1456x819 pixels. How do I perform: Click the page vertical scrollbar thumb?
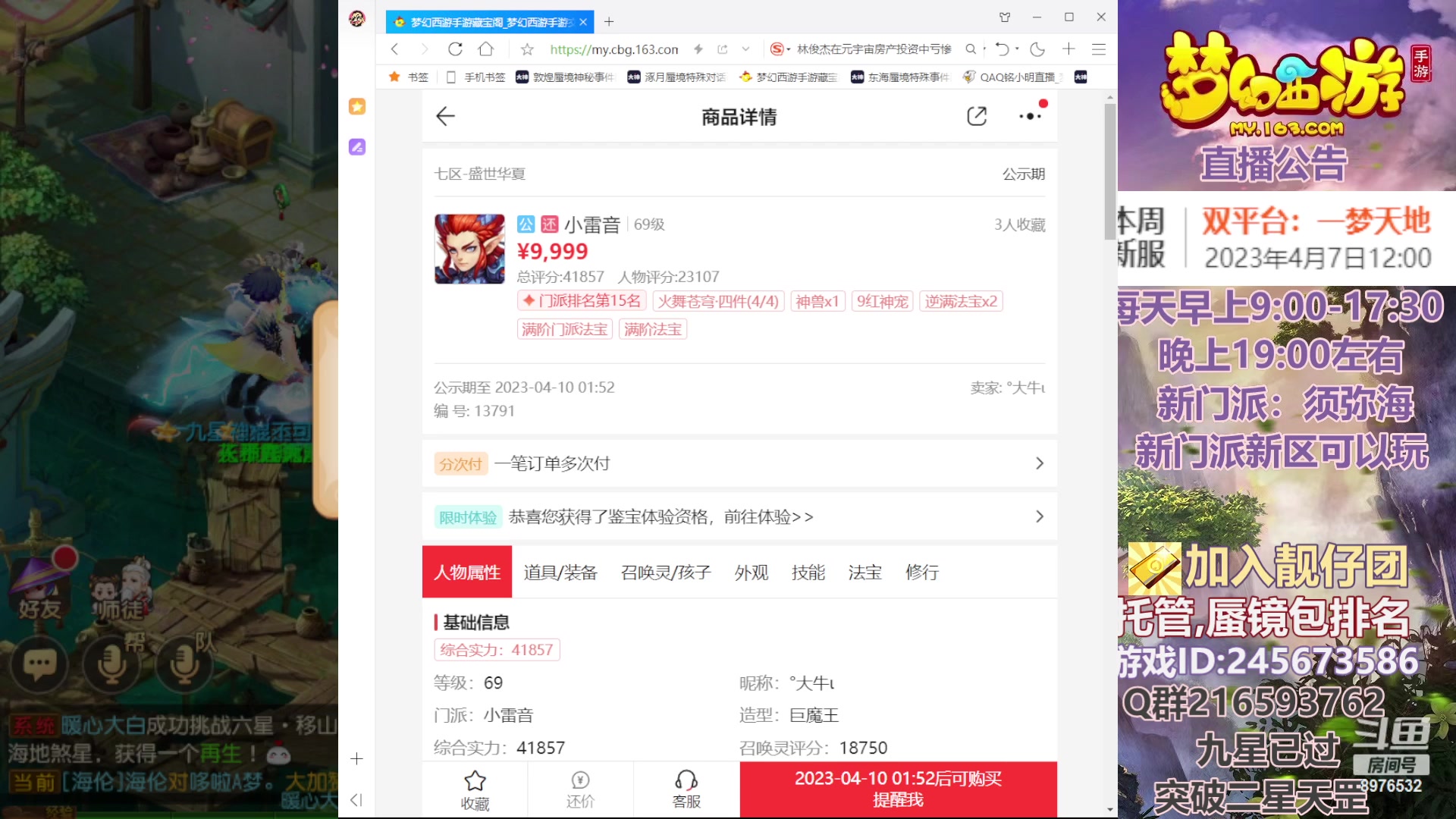1110,171
